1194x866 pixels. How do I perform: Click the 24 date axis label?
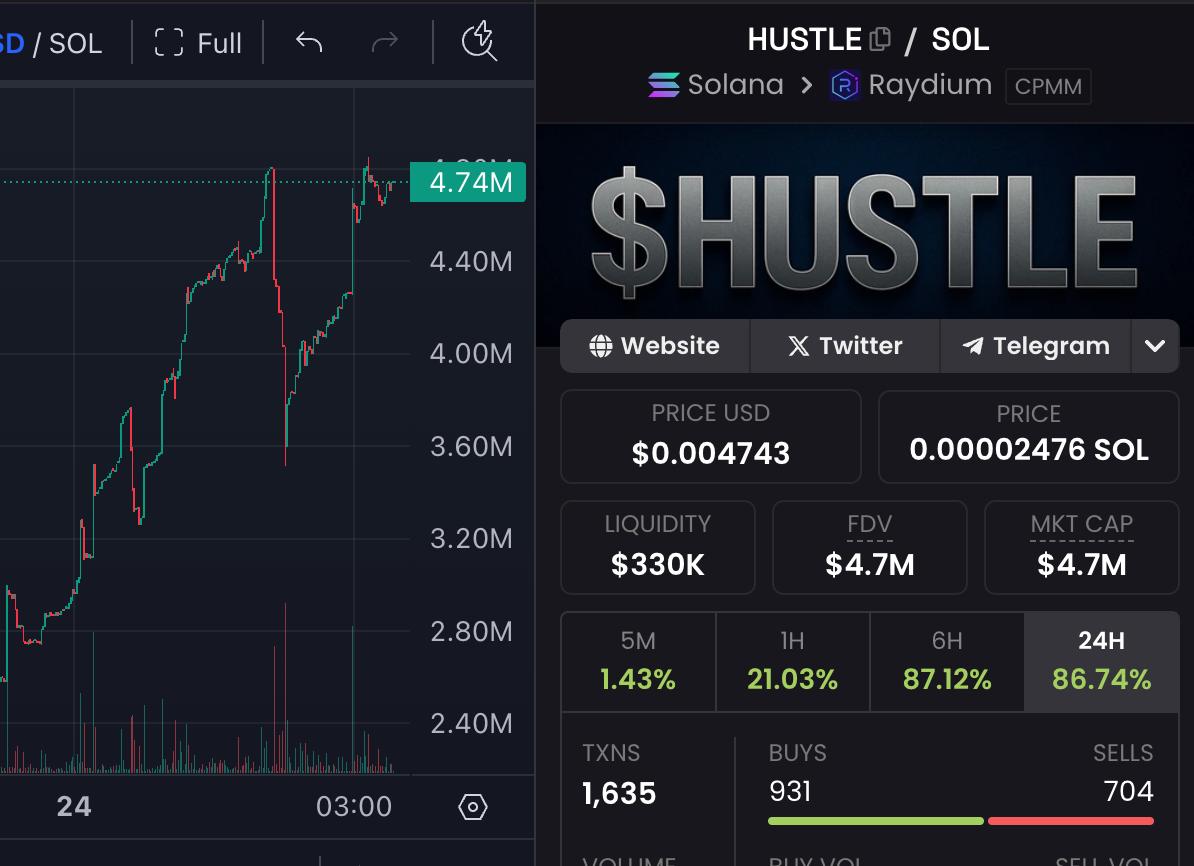point(74,807)
